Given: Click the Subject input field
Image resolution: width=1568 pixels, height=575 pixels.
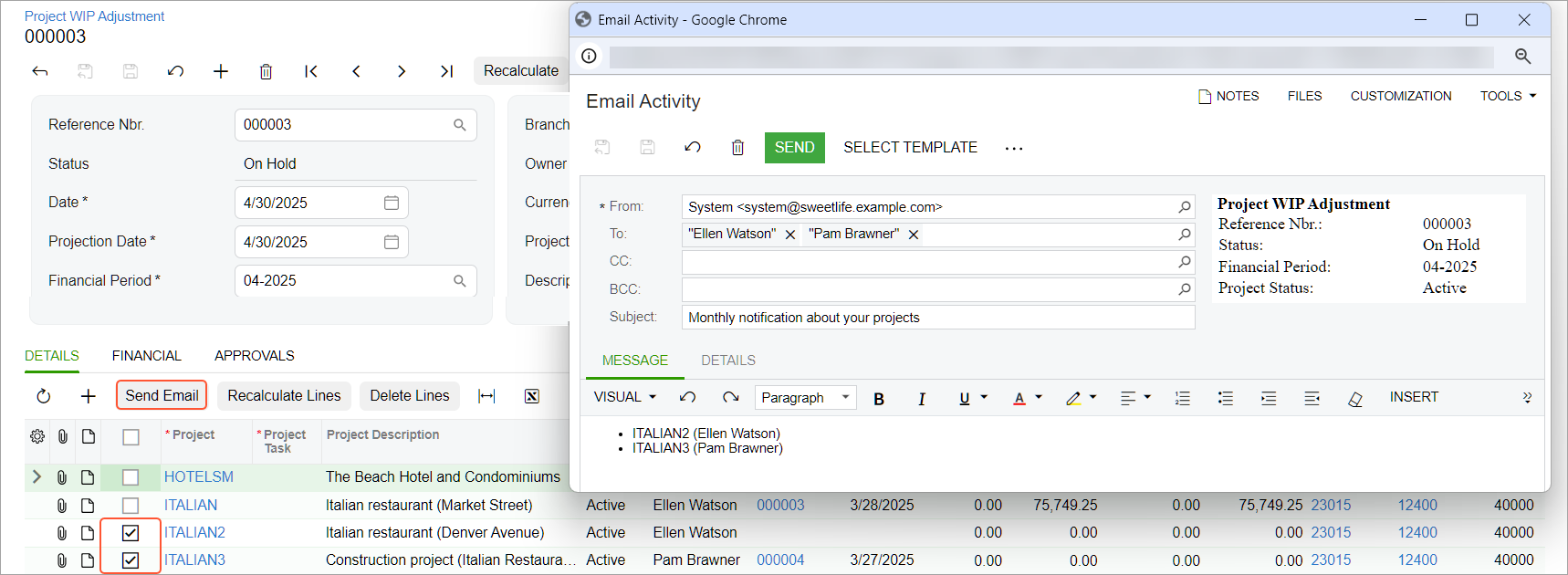Looking at the screenshot, I should pos(937,318).
